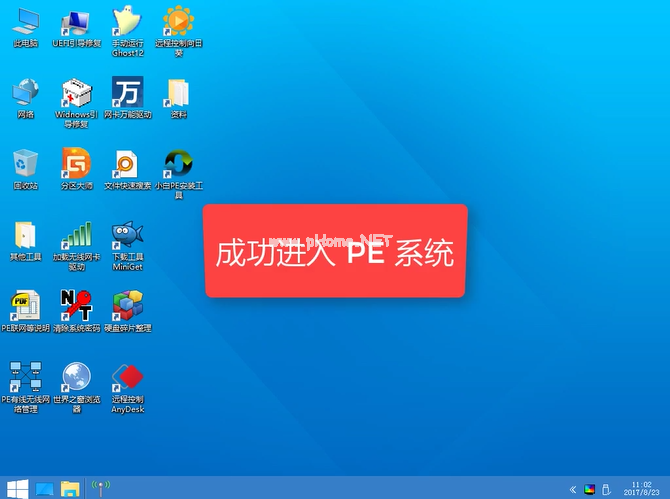This screenshot has width=670, height=499.
Task: Select the 手动运行 Ghost12 shortcut
Action: tap(127, 32)
